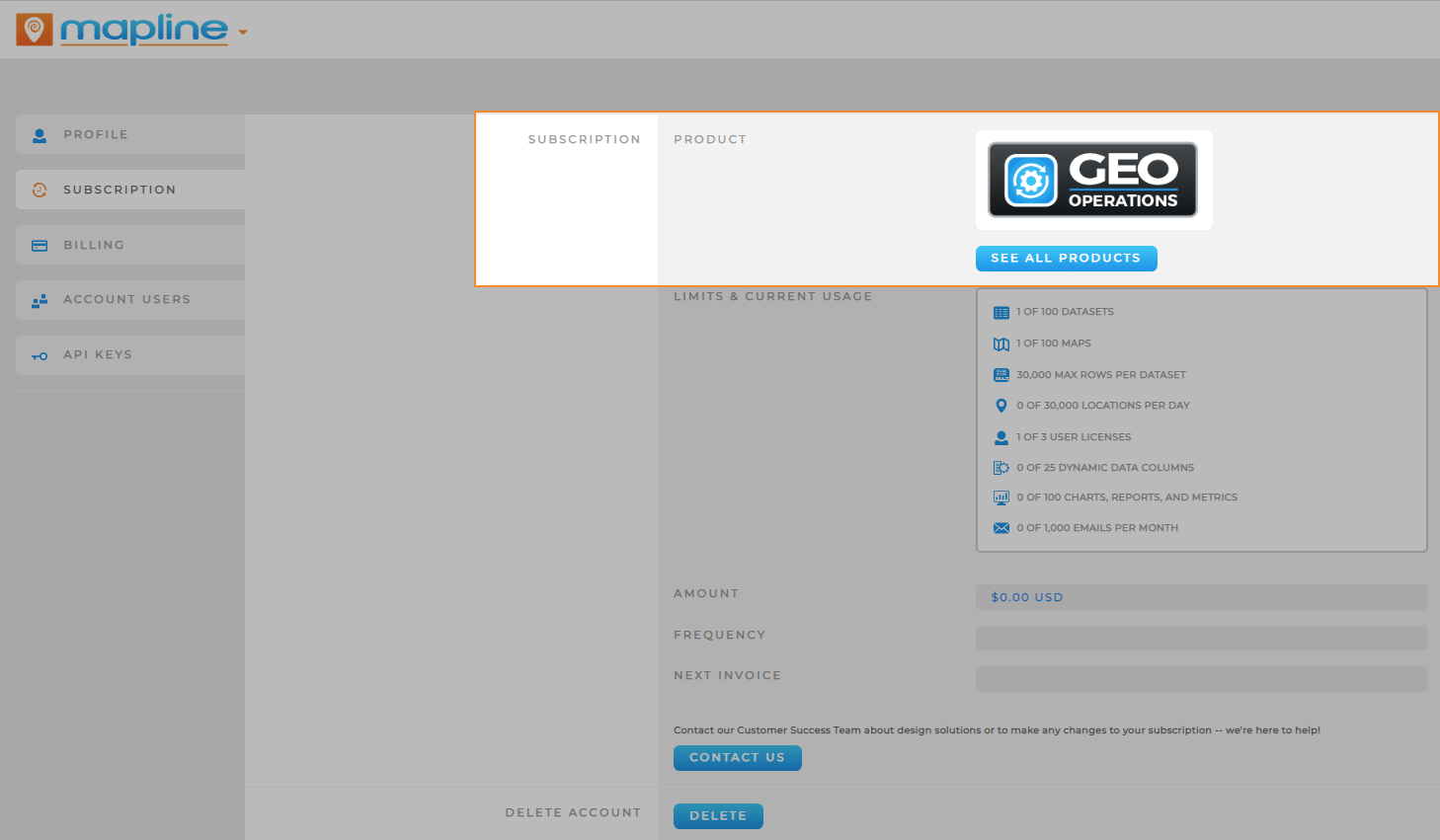Click the See All Products button
Viewport: 1440px width, 840px height.
pyautogui.click(x=1066, y=259)
